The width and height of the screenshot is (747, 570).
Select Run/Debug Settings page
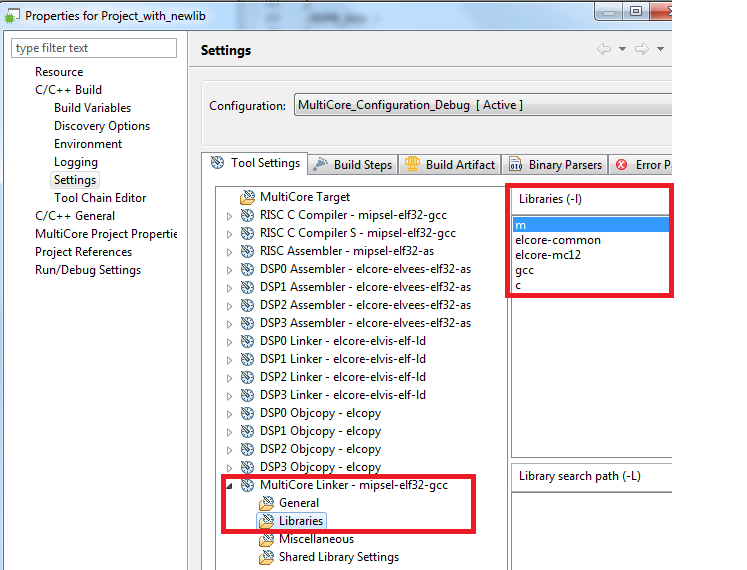(x=88, y=270)
